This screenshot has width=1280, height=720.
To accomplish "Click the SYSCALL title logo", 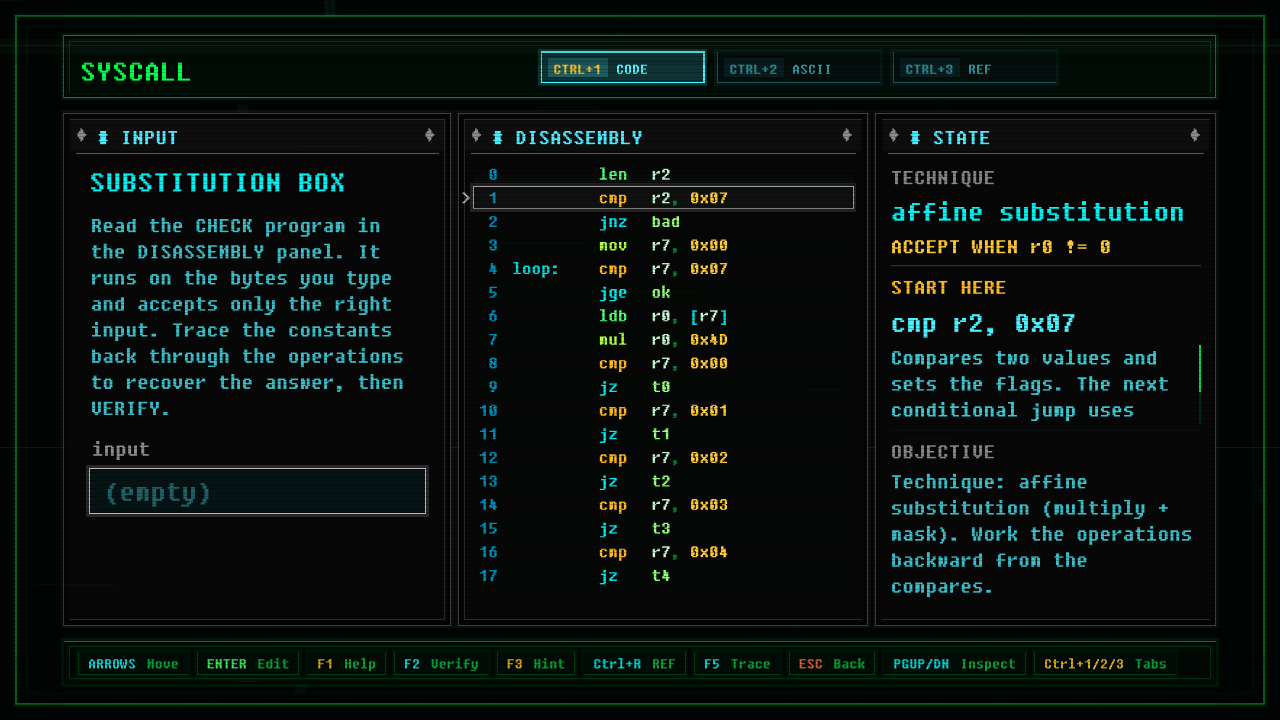I will (x=135, y=72).
